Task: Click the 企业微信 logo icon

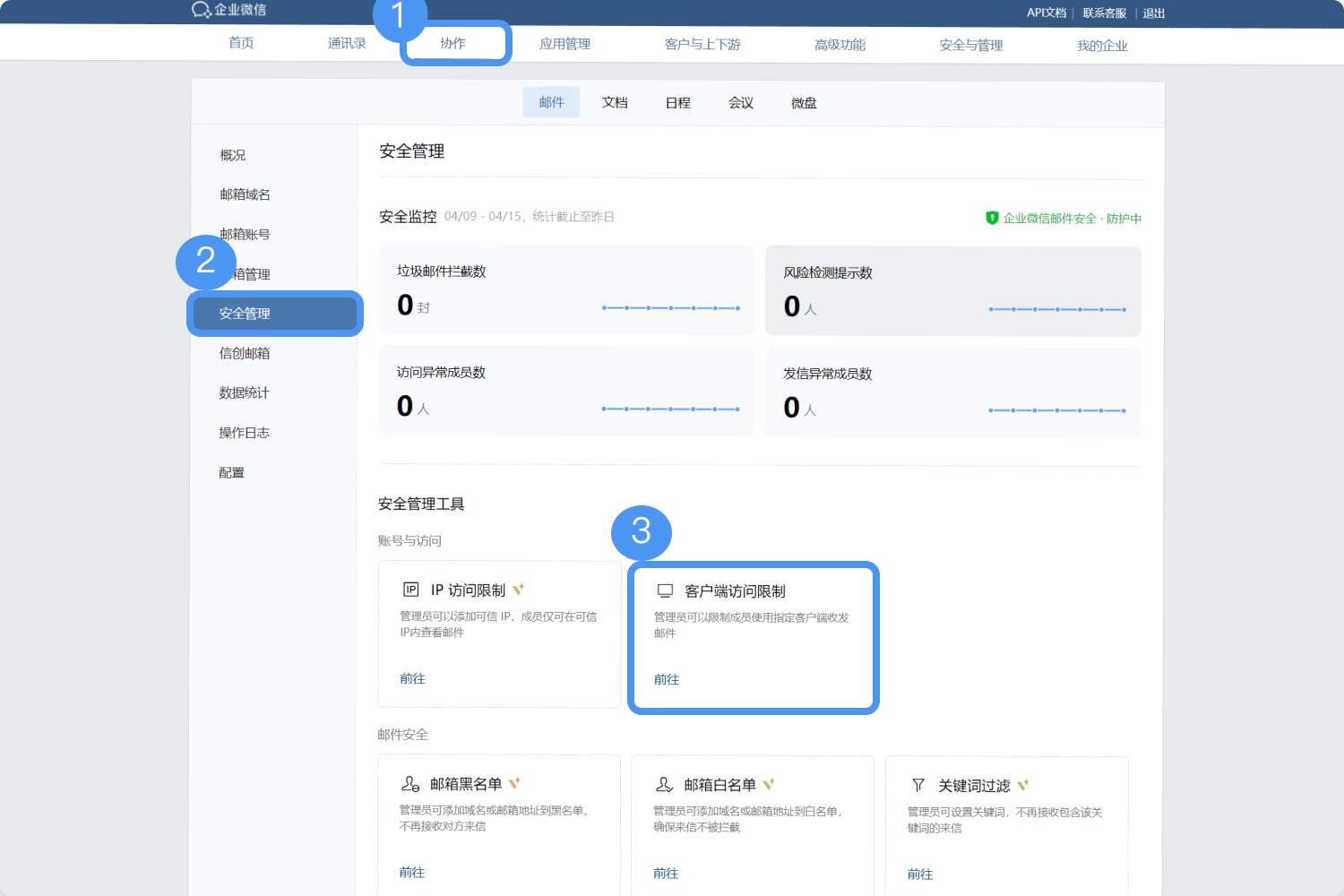Action: [199, 10]
